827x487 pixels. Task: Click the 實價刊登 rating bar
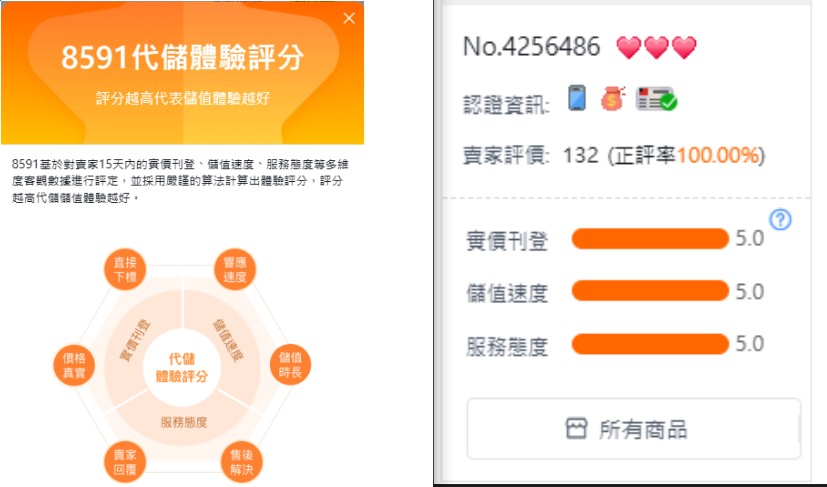[650, 238]
